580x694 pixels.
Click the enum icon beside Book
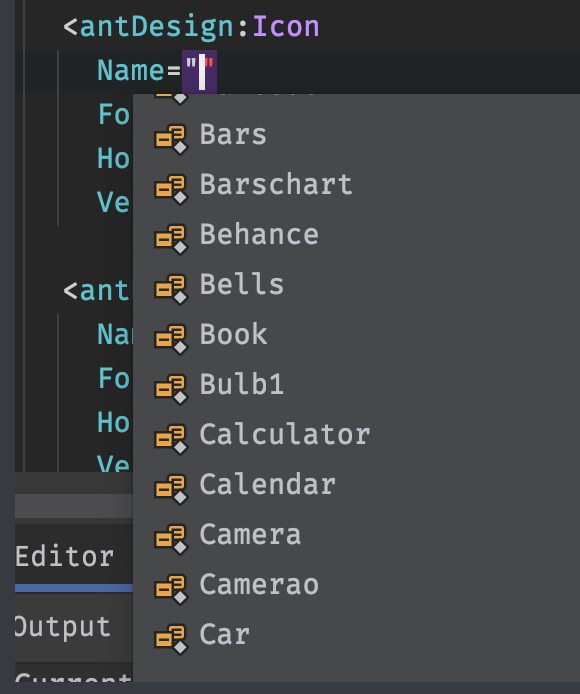coord(171,339)
